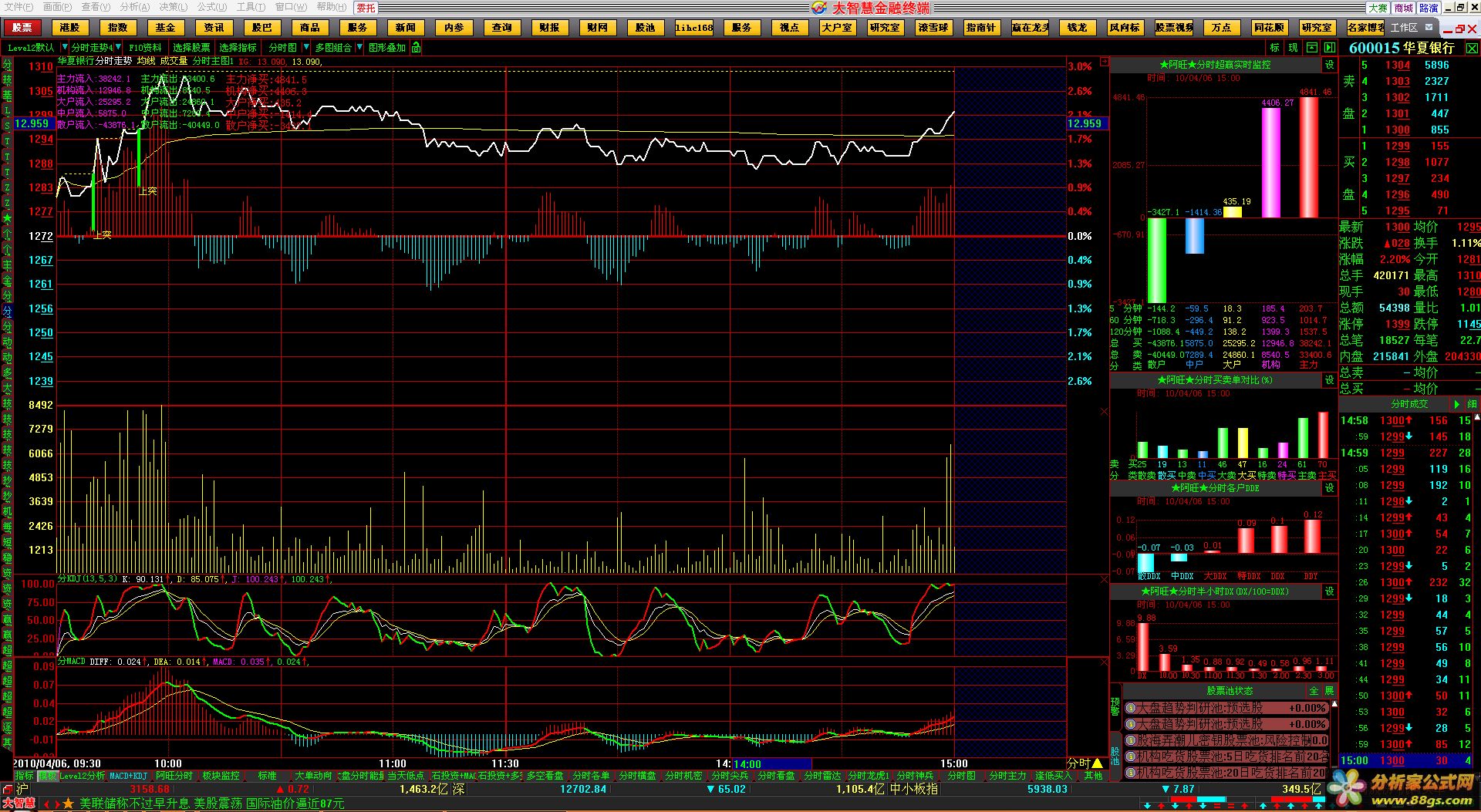Click the green boxed X icon beside 华夏银行
This screenshot has height=812, width=1481.
1472,48
